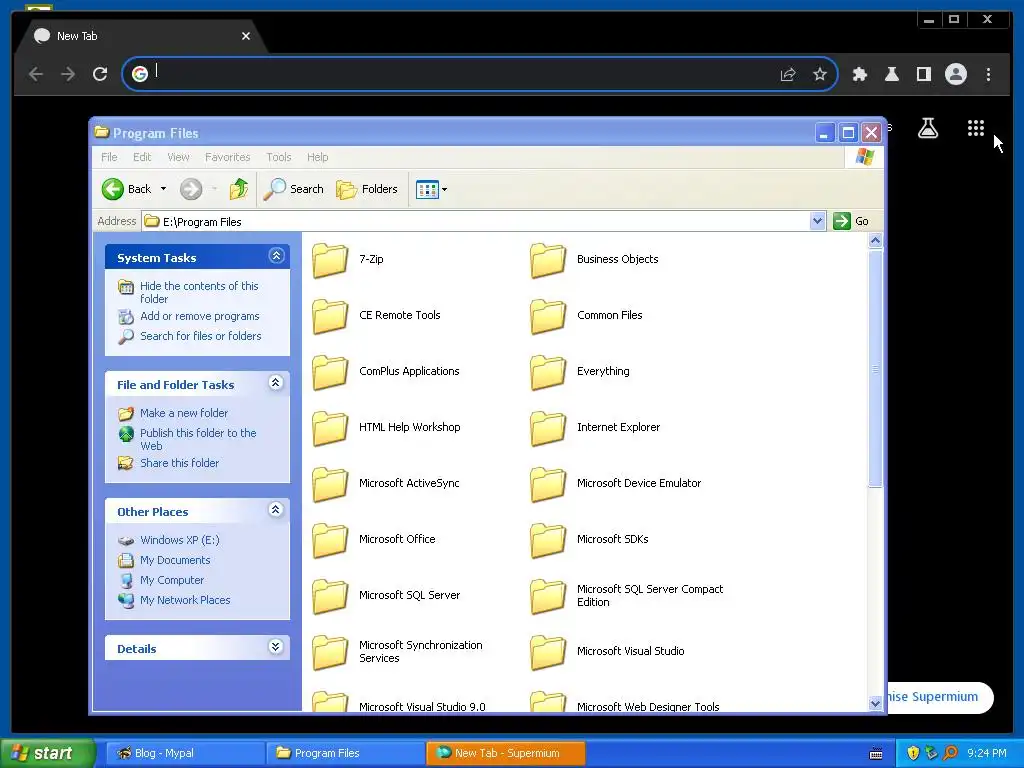Collapse the System Tasks panel
This screenshot has width=1024, height=768.
coord(276,255)
